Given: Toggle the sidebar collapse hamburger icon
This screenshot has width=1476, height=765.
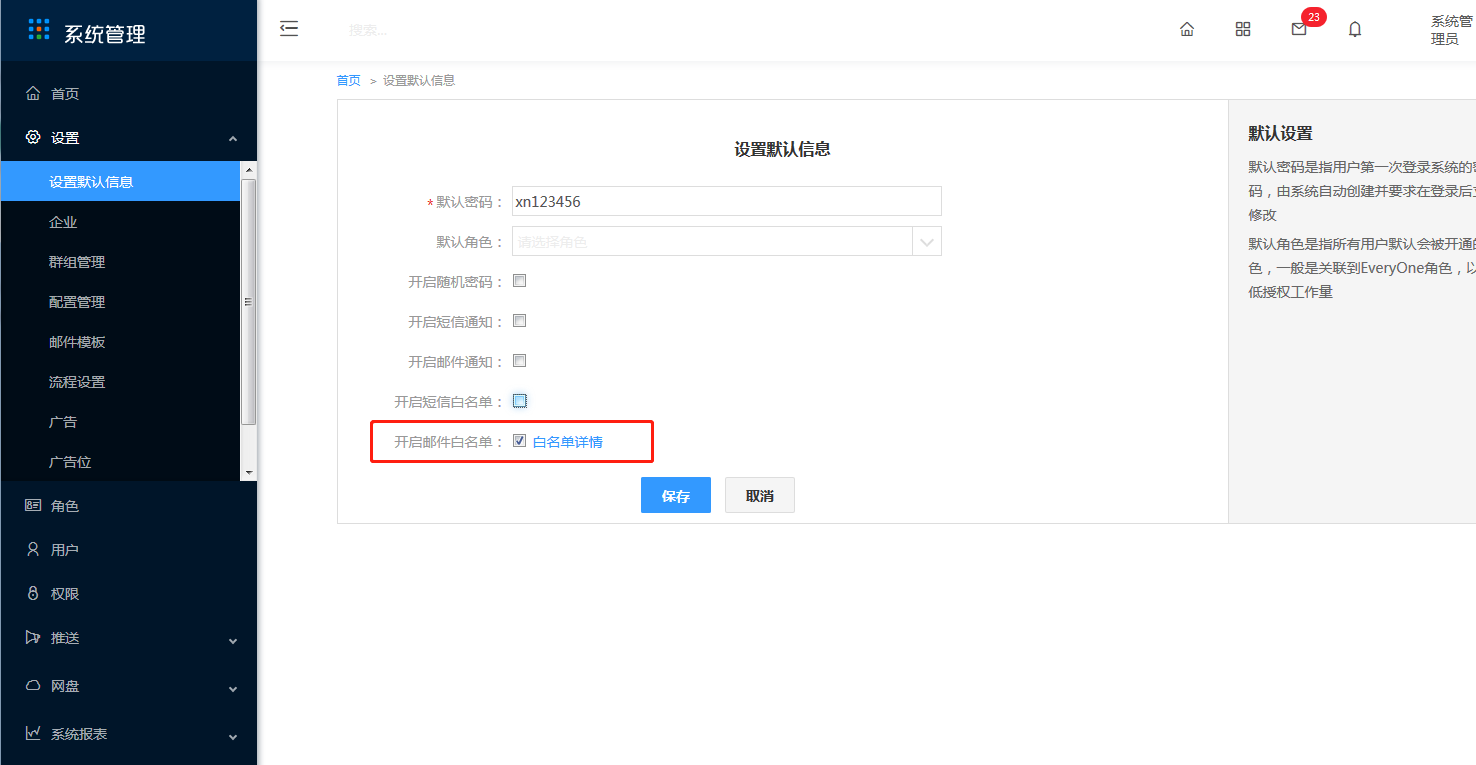Looking at the screenshot, I should point(289,29).
